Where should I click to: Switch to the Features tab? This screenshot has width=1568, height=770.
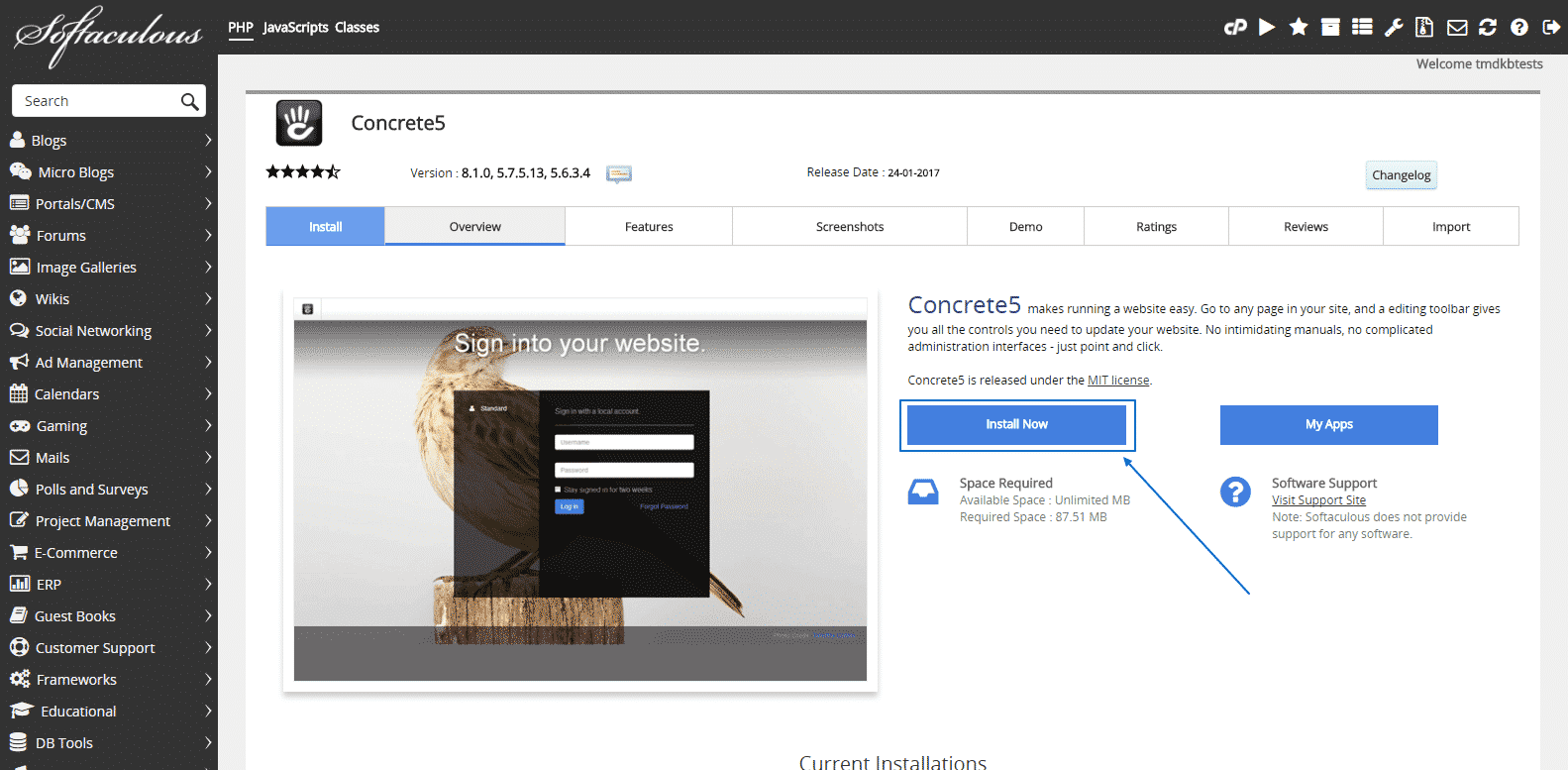point(649,227)
